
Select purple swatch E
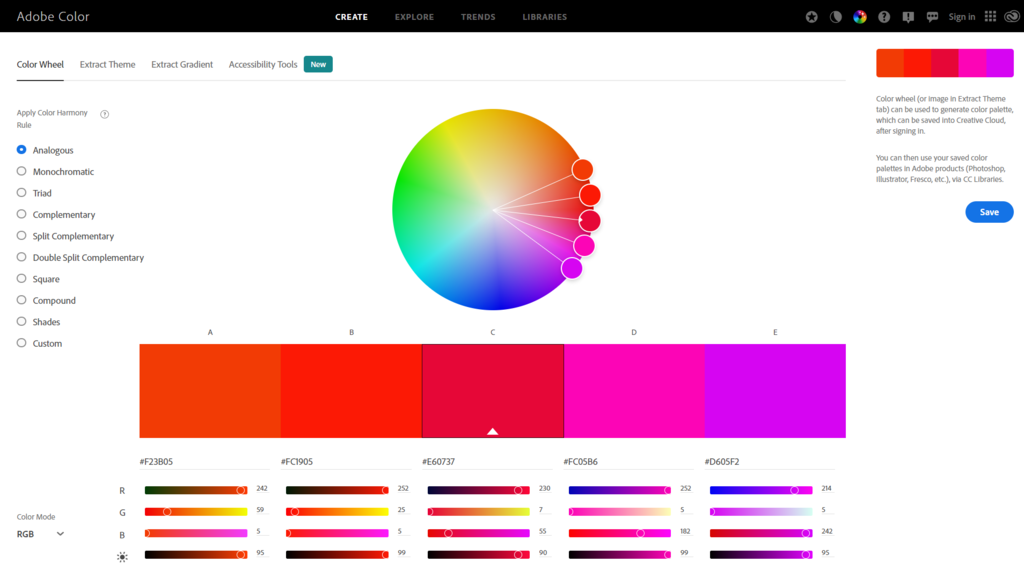pyautogui.click(x=775, y=391)
